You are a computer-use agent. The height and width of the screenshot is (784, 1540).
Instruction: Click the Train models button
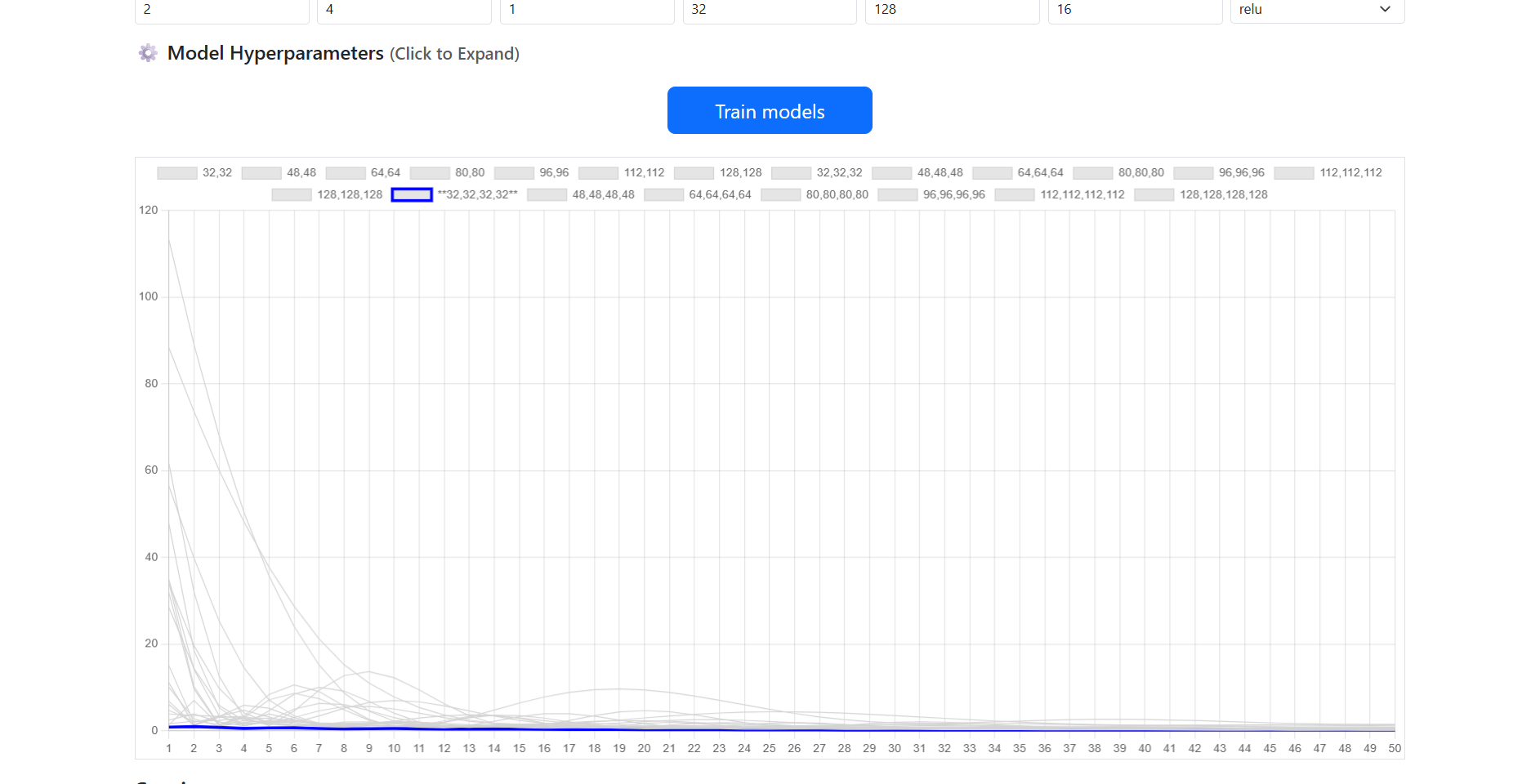point(770,110)
